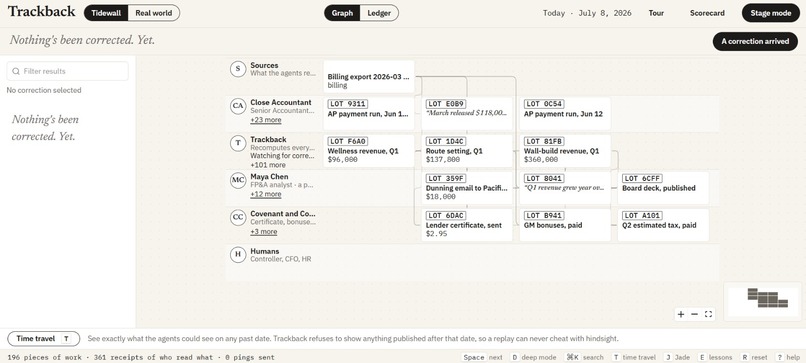The image size is (806, 363).
Task: Expand +101 more under Trackback
Action: point(268,165)
